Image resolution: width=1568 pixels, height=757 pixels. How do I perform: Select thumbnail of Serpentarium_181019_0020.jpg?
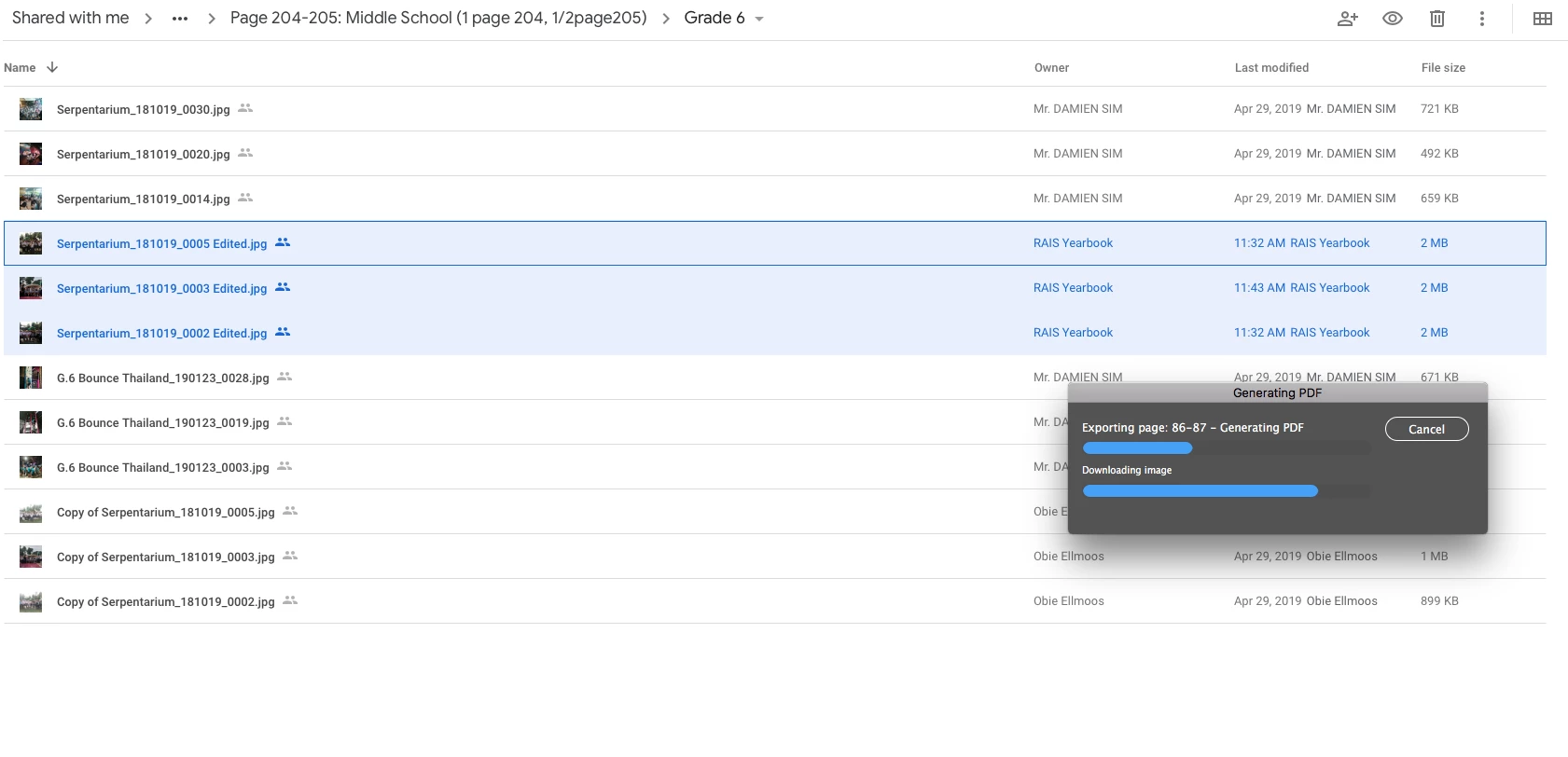(31, 154)
